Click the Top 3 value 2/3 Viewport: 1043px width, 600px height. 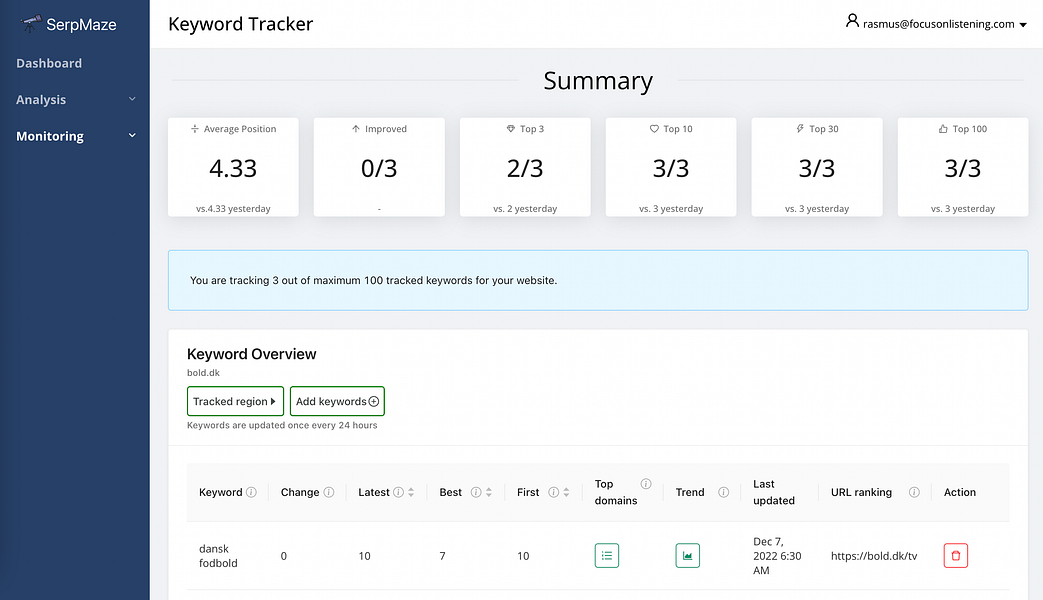coord(525,168)
